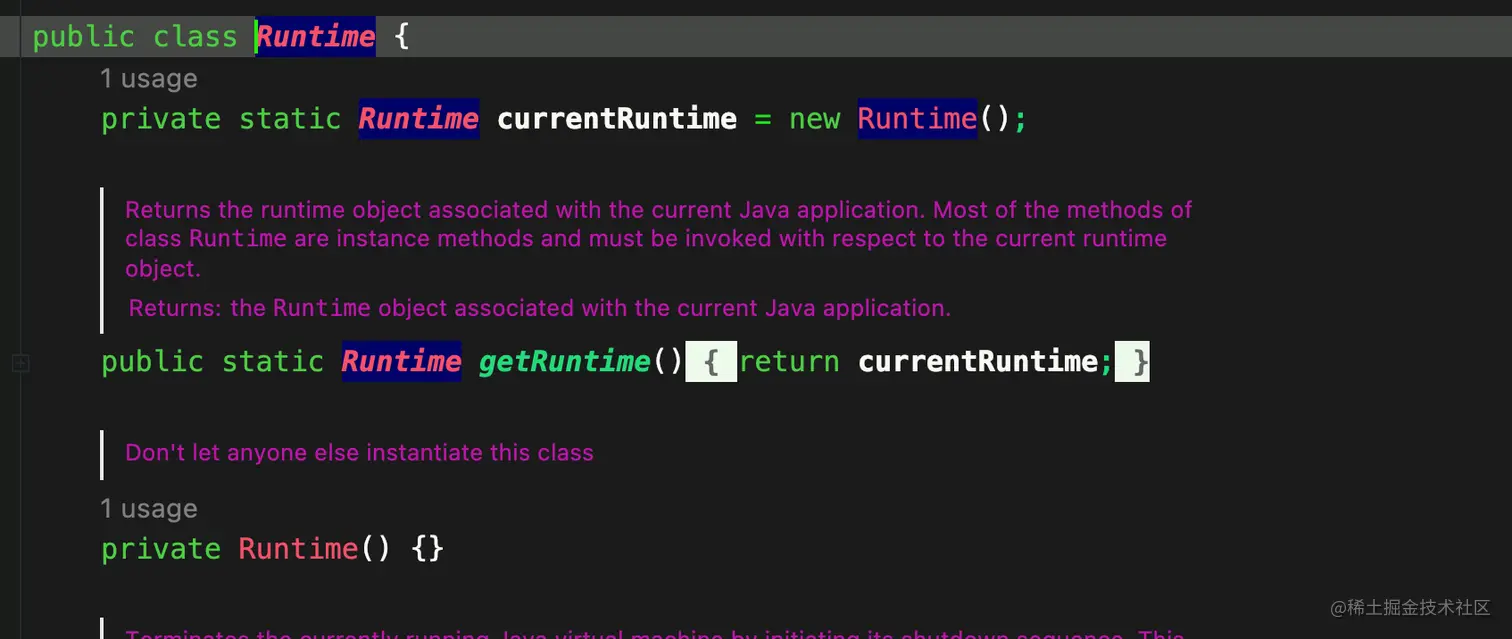1512x639 pixels.
Task: Click the new keyword in field initializer
Action: coord(814,119)
